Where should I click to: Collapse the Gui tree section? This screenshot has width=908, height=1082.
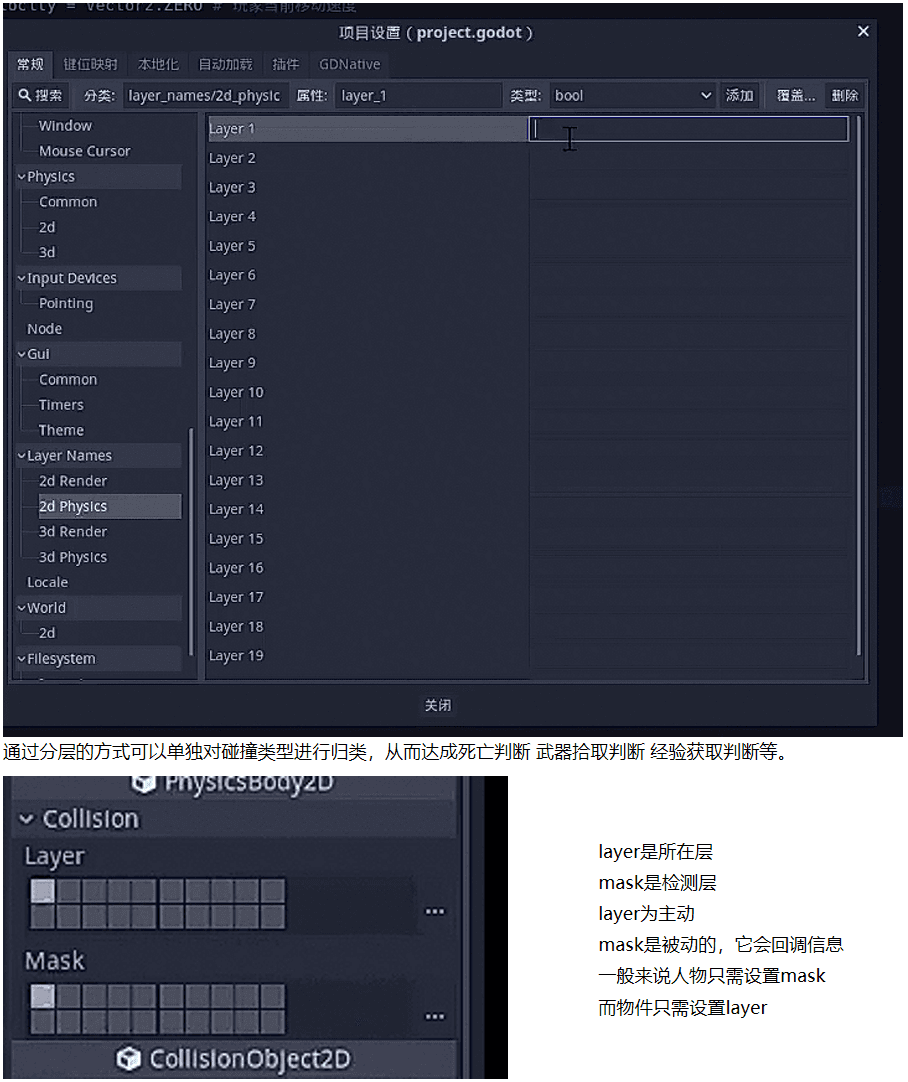coord(21,354)
